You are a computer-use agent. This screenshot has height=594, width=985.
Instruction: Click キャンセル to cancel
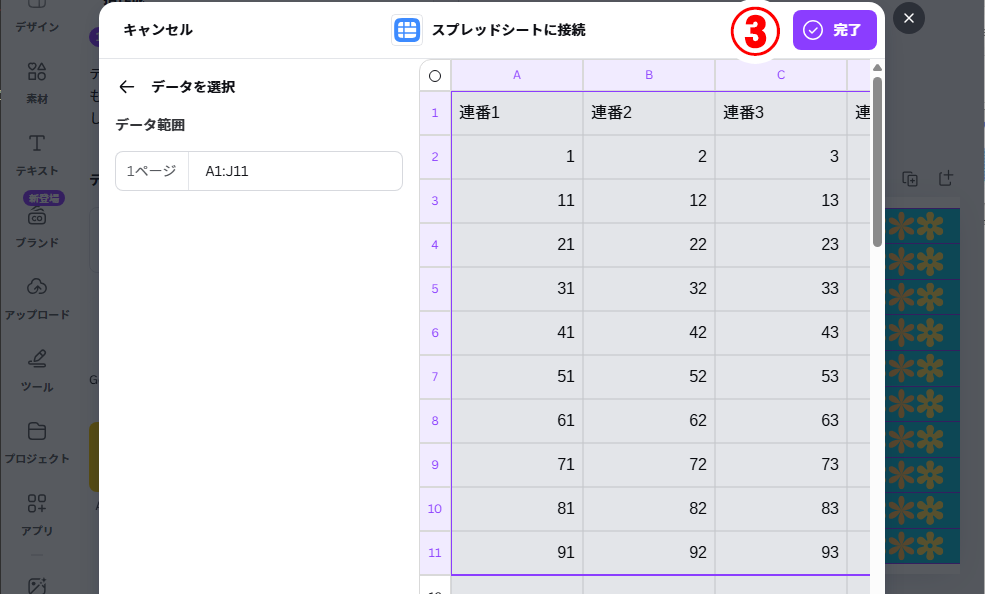click(x=158, y=30)
